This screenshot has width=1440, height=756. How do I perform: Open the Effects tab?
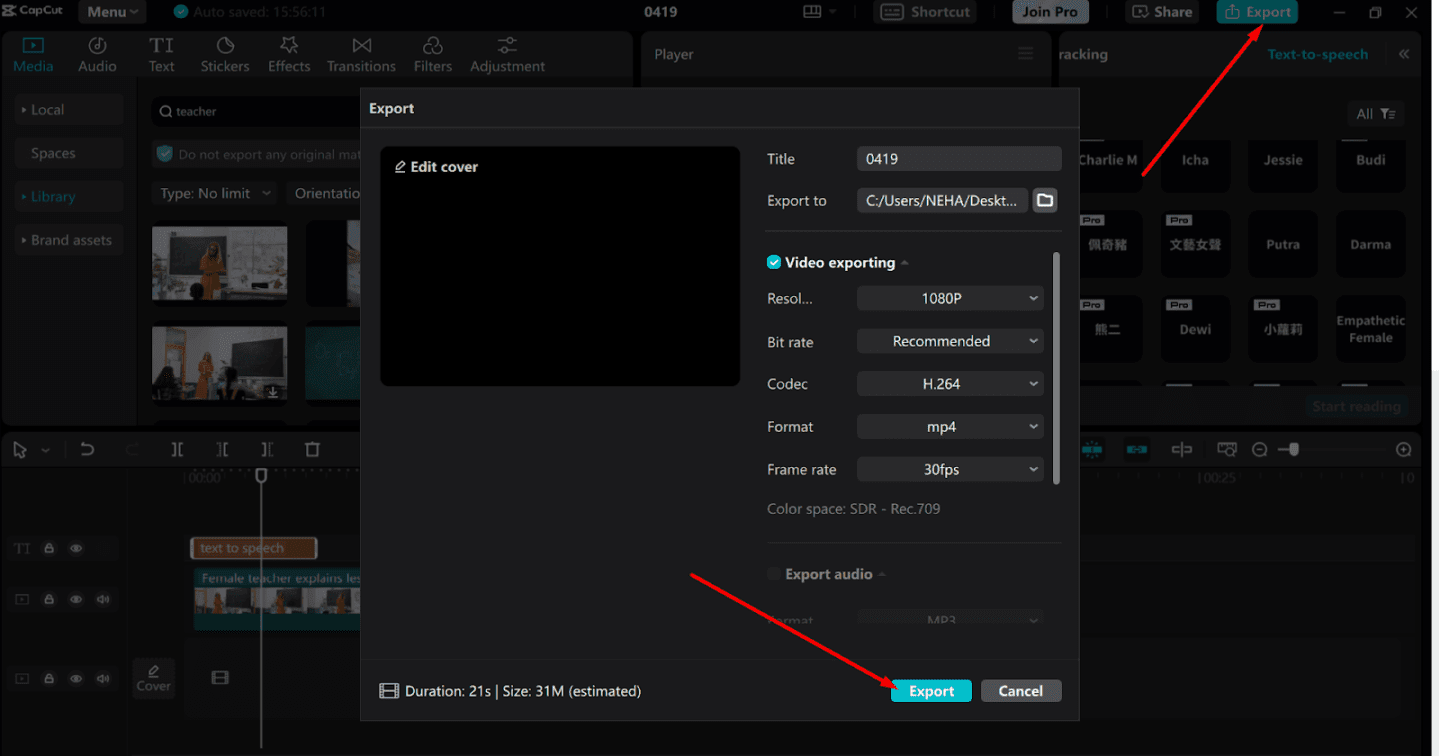(x=289, y=55)
